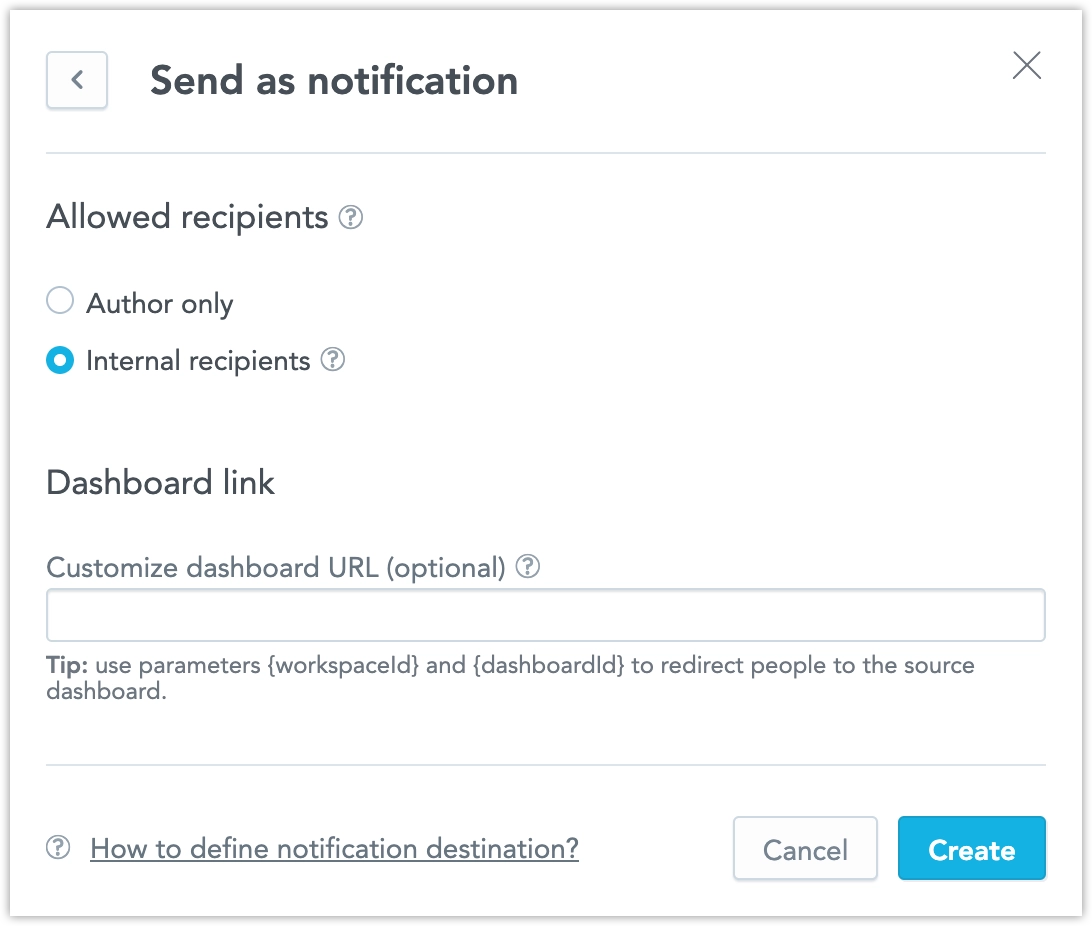Click Cancel to abandon the notification
The image size is (1092, 926).
(805, 848)
